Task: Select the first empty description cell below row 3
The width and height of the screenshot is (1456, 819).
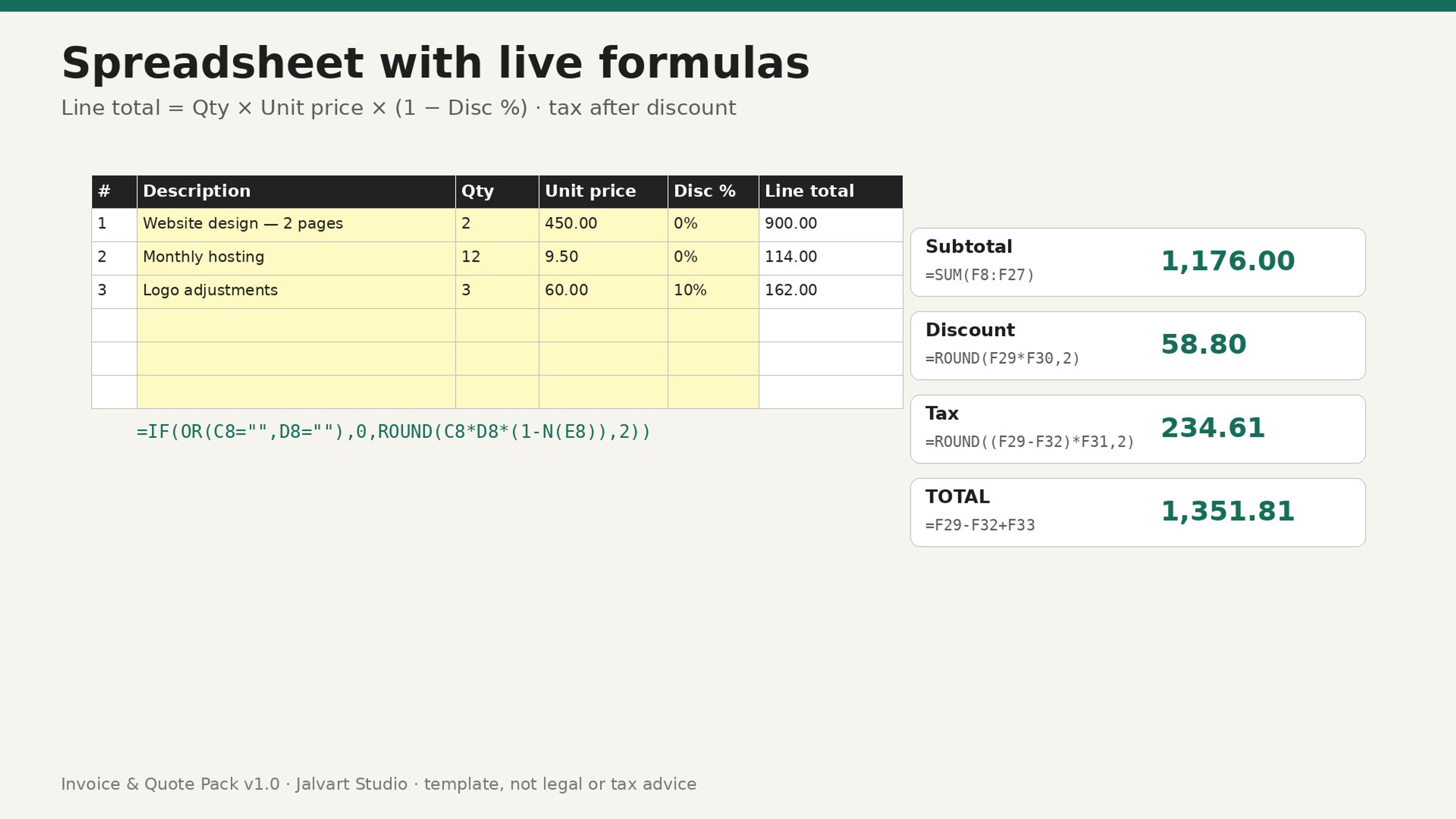Action: 296,325
